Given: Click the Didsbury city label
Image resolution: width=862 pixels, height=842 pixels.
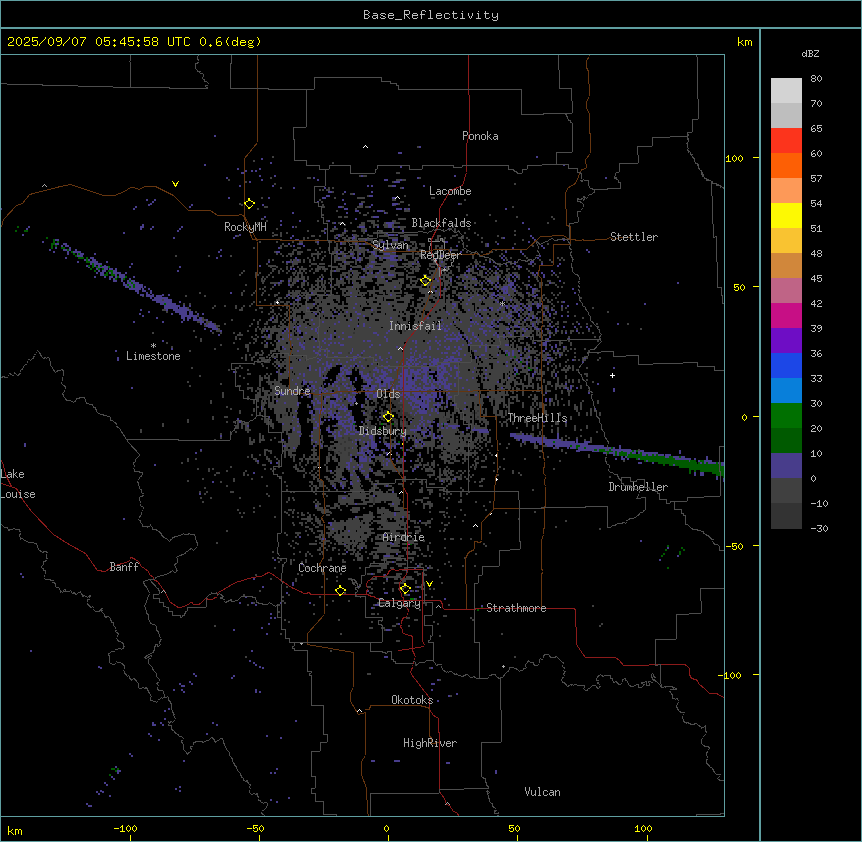Looking at the screenshot, I should pyautogui.click(x=383, y=431).
